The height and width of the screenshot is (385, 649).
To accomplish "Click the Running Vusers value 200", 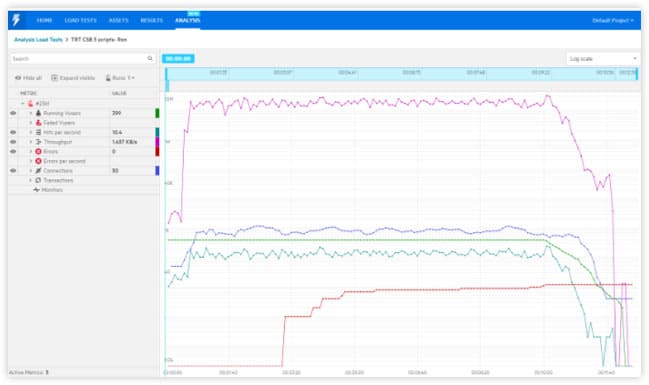I will pos(116,113).
